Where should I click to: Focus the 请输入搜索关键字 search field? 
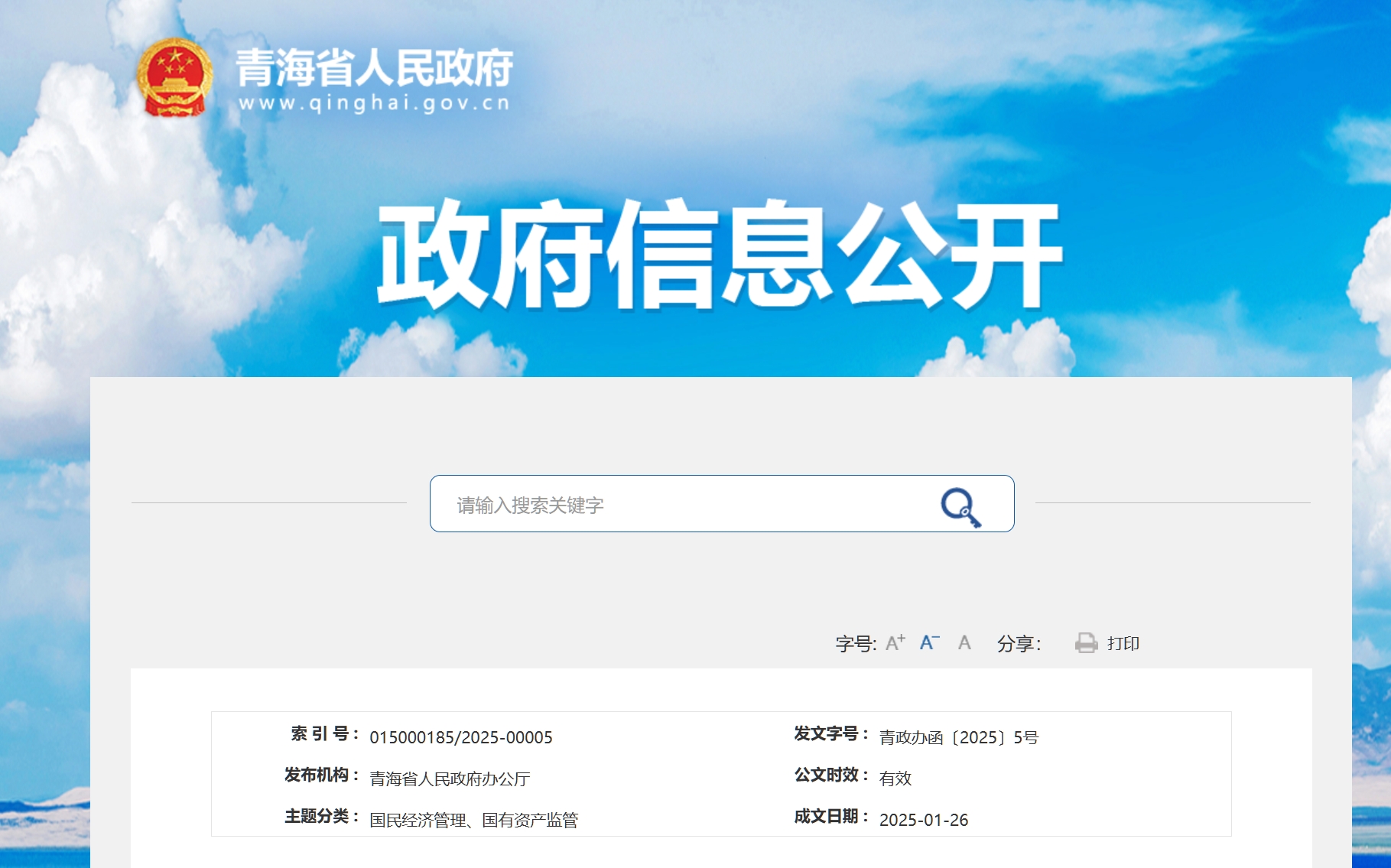click(x=681, y=505)
